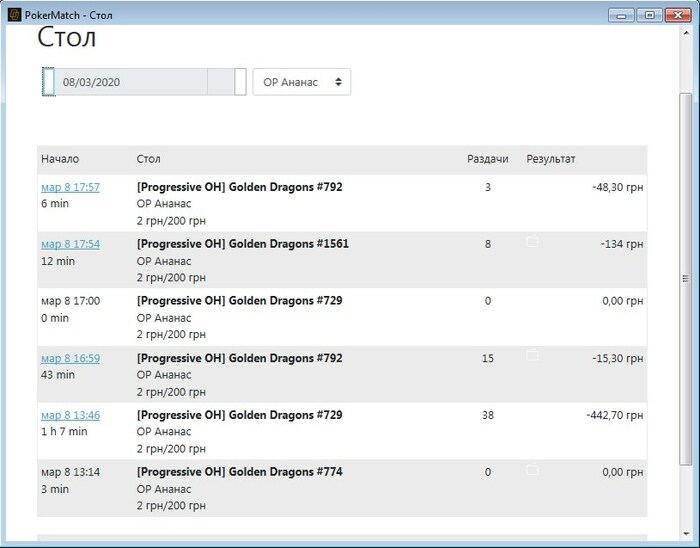Click the PokerMatch app icon in title bar

point(14,15)
